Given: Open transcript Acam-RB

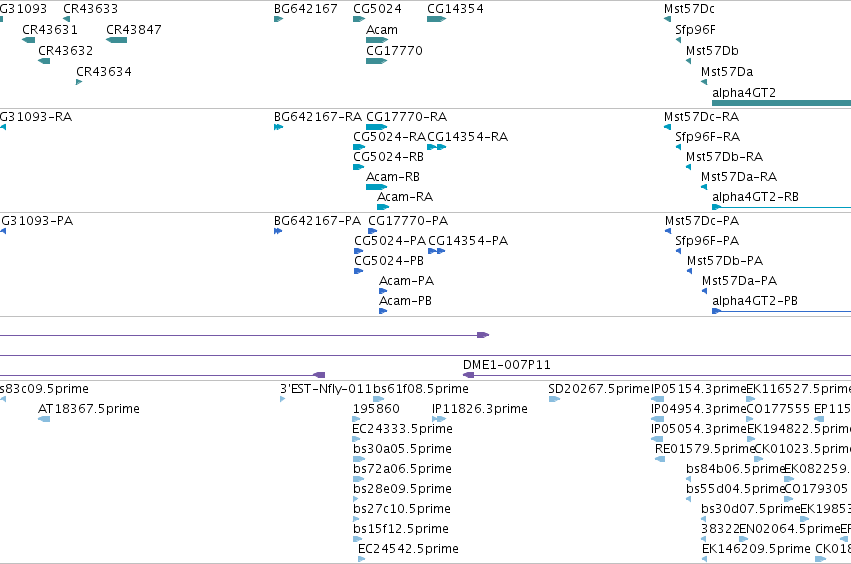Looking at the screenshot, I should coord(392,177).
